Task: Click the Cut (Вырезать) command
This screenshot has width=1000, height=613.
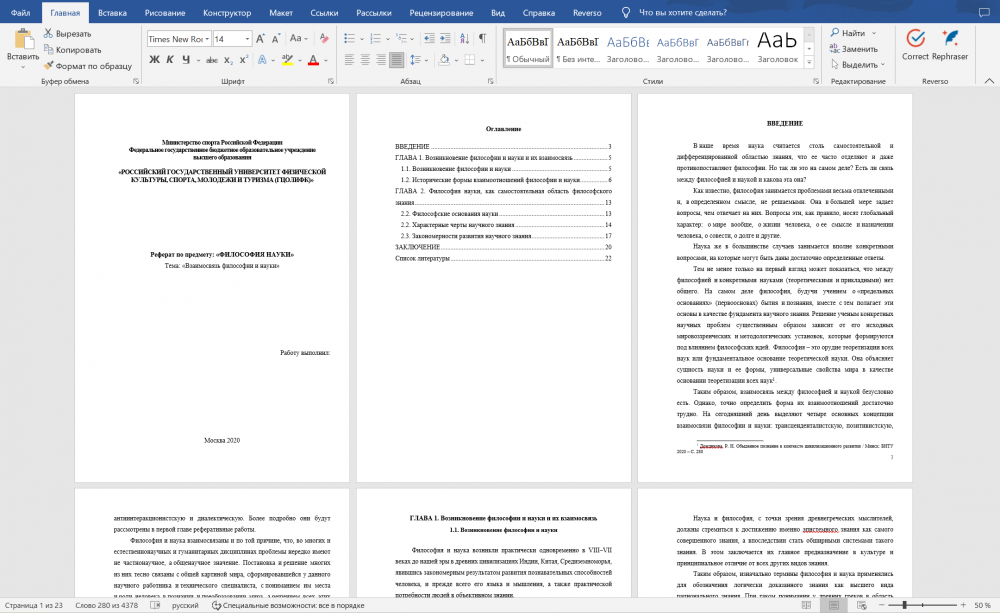Action: tap(68, 33)
